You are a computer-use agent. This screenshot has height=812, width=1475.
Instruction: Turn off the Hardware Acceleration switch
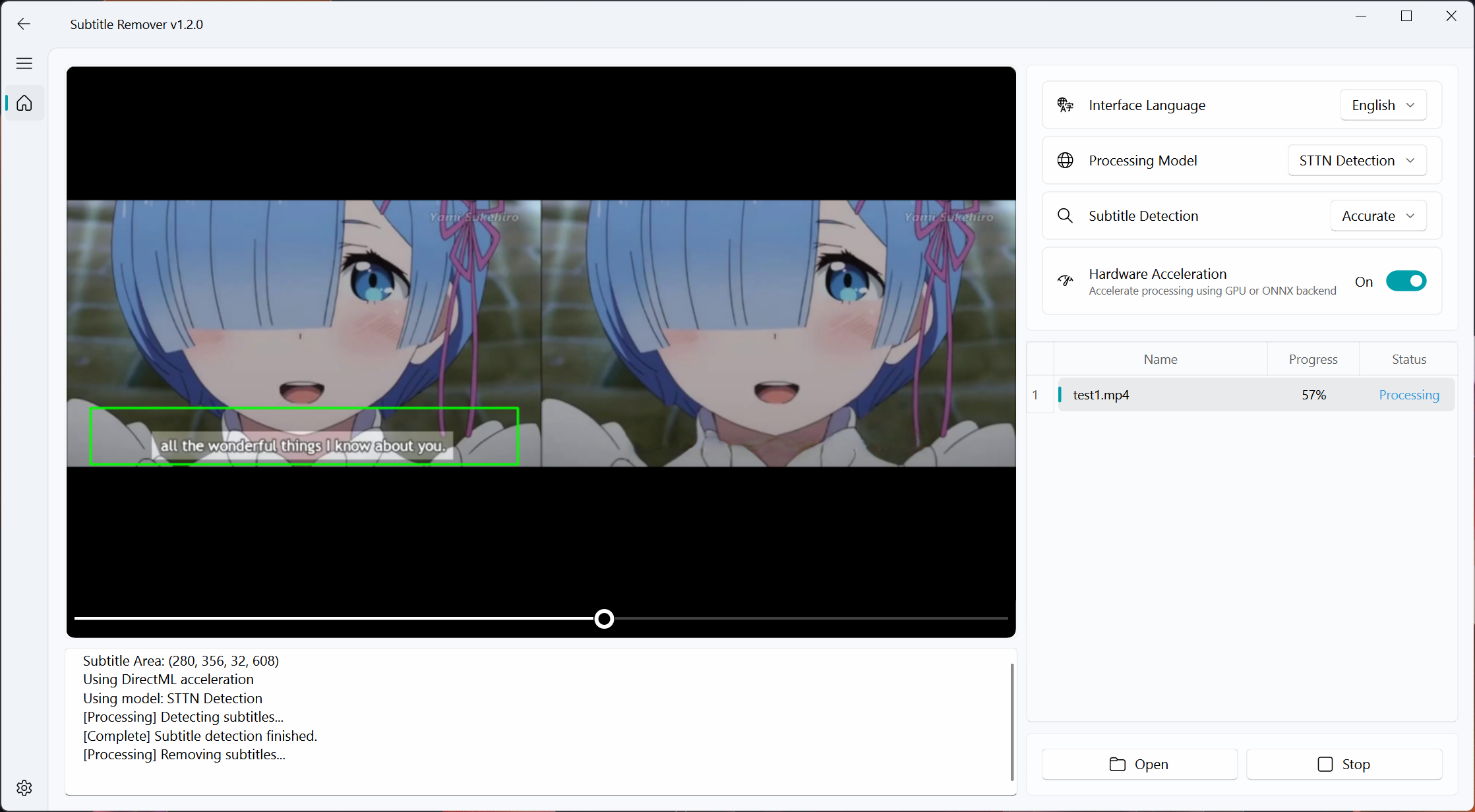1406,281
